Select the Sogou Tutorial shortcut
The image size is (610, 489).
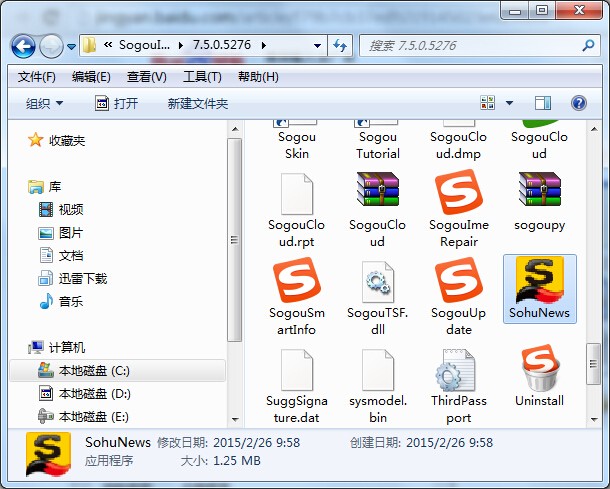[x=377, y=140]
